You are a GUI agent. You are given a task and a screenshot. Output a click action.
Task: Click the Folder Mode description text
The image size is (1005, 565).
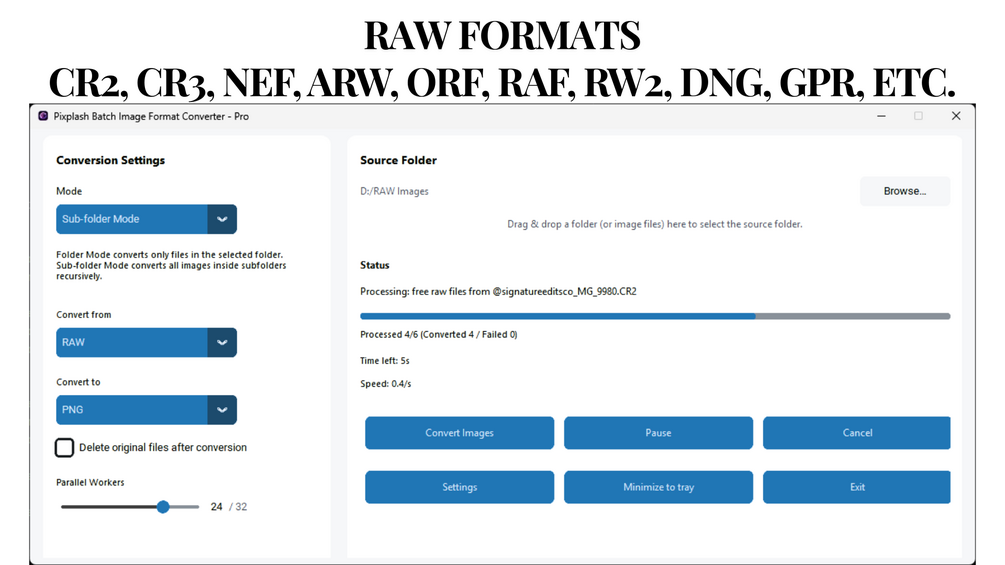click(x=171, y=265)
